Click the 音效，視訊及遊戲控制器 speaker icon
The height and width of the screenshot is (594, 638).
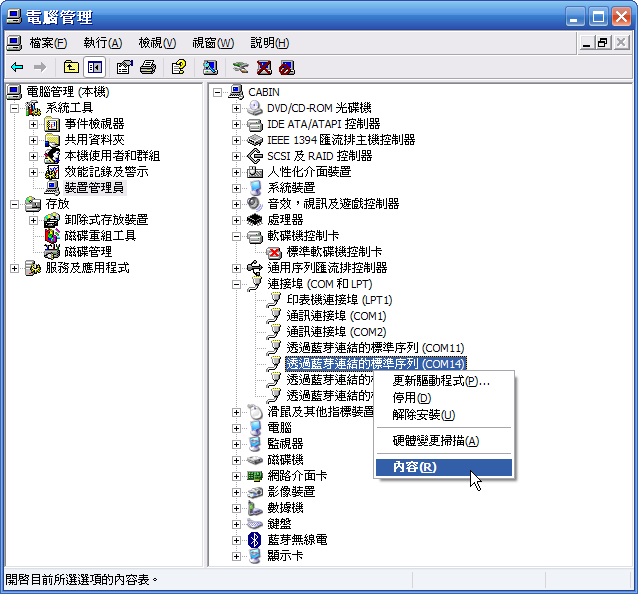(255, 204)
